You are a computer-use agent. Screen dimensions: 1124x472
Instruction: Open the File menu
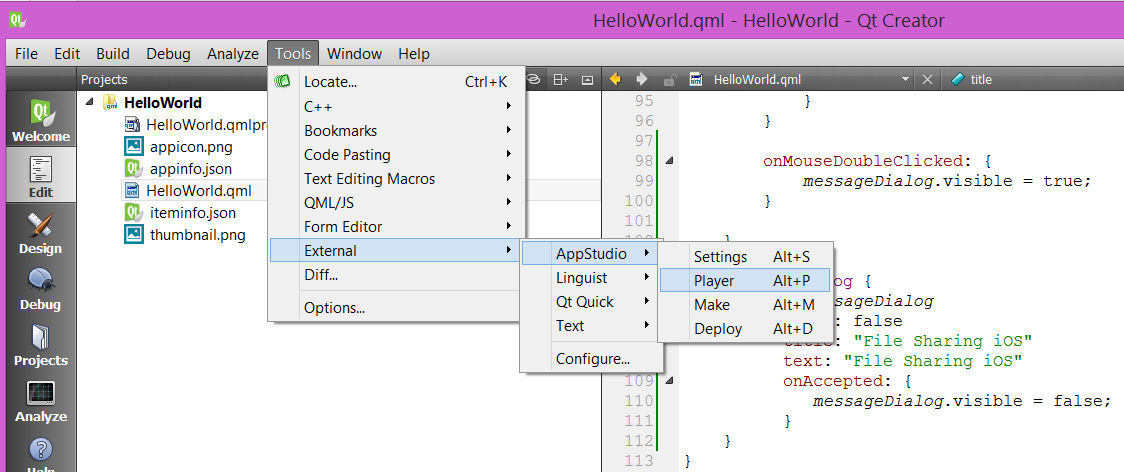pyautogui.click(x=27, y=54)
